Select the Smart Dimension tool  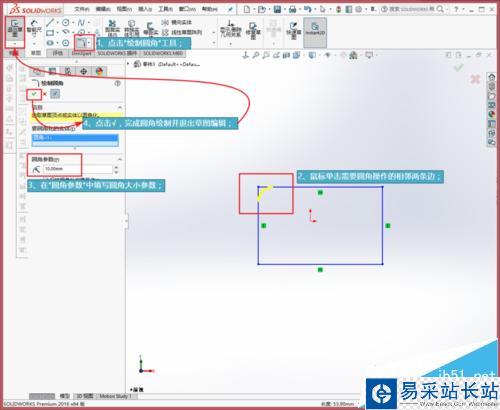[34, 29]
